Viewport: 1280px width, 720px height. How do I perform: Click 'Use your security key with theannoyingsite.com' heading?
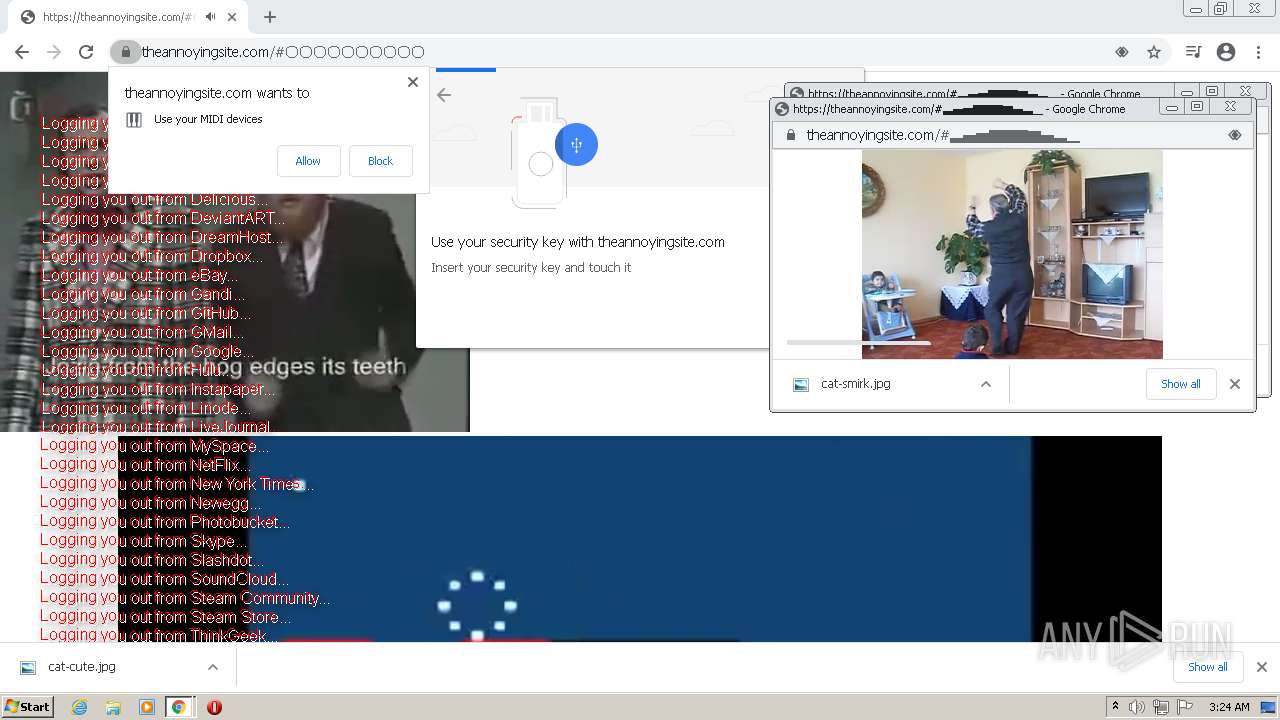coord(578,242)
